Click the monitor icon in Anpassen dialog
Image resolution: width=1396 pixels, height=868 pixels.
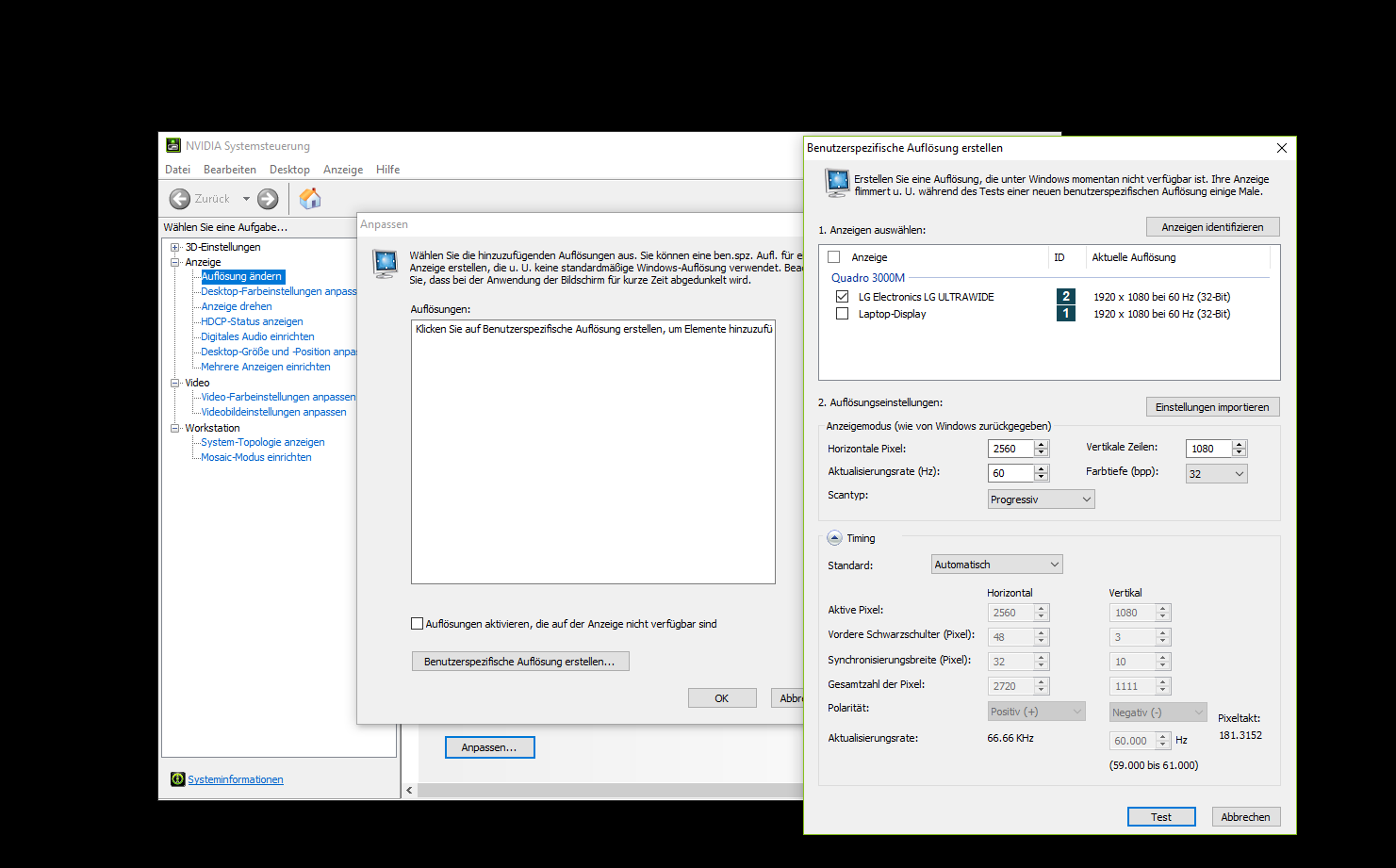(x=385, y=264)
